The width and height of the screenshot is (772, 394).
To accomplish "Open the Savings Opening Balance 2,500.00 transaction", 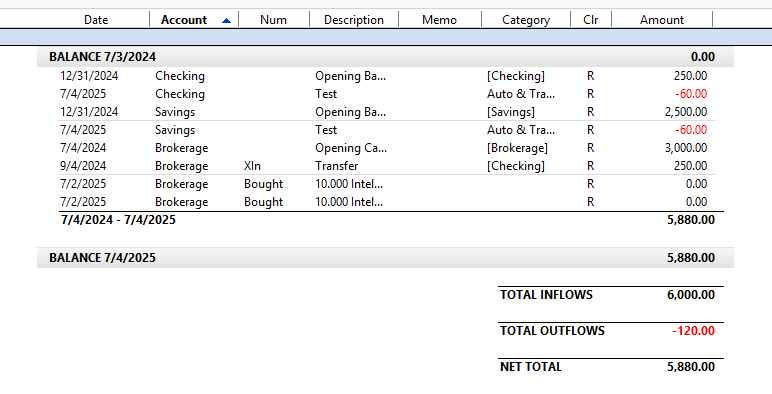I will (x=386, y=112).
